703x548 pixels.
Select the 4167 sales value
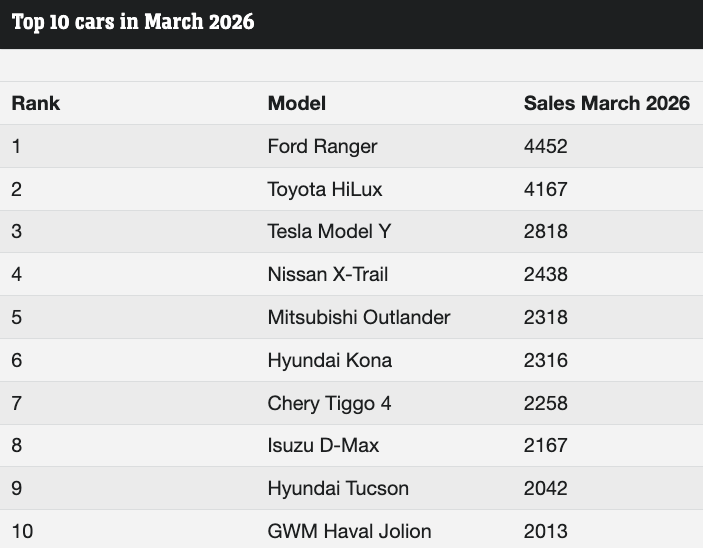click(545, 190)
